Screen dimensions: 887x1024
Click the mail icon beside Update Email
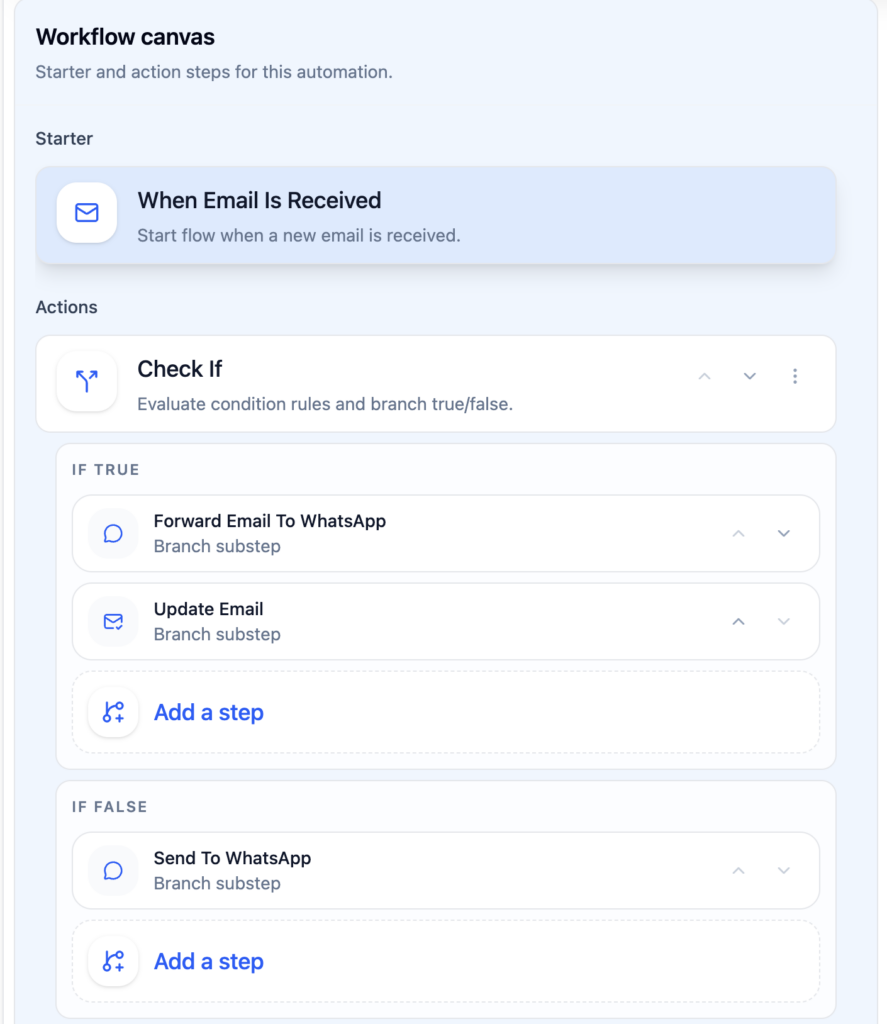[x=113, y=621]
